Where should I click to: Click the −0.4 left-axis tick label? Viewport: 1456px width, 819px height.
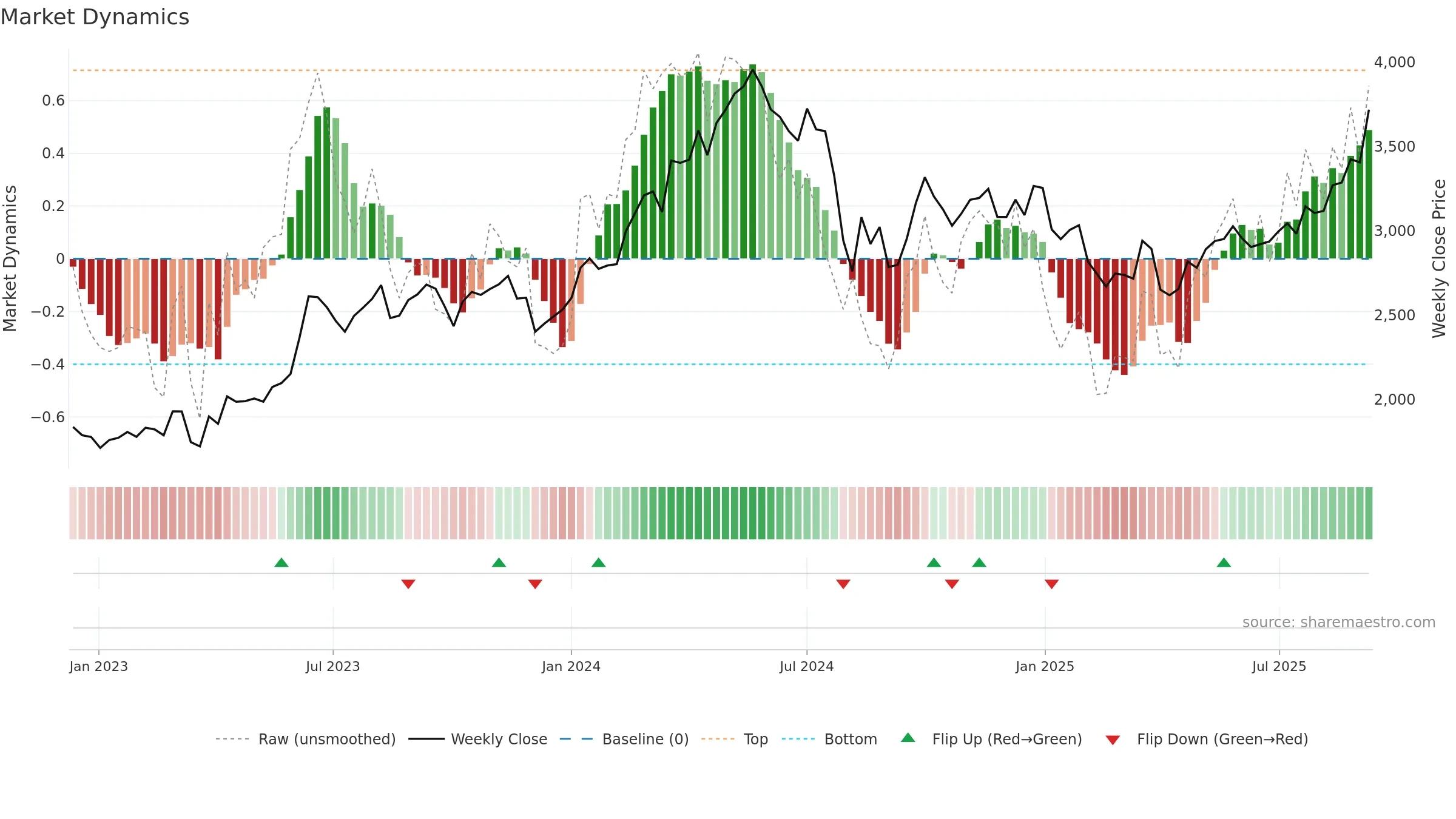pyautogui.click(x=48, y=364)
